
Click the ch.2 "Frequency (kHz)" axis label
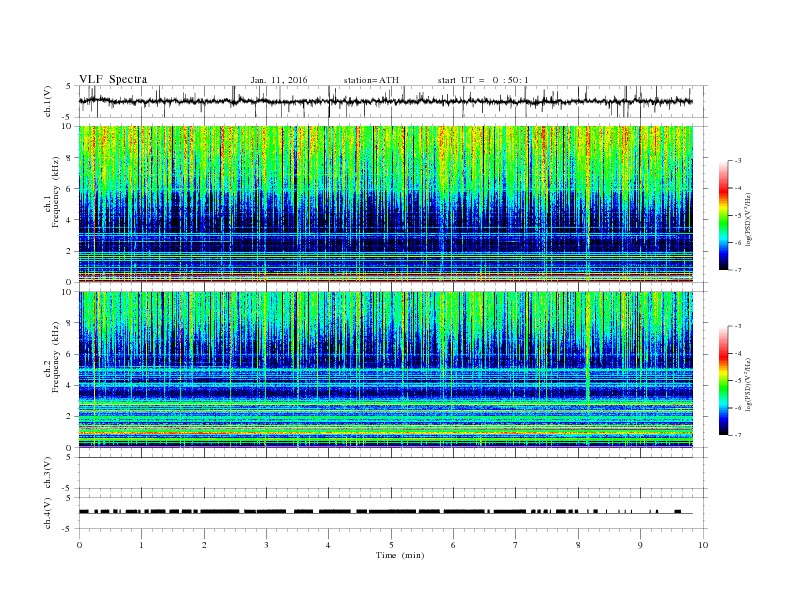(x=56, y=358)
